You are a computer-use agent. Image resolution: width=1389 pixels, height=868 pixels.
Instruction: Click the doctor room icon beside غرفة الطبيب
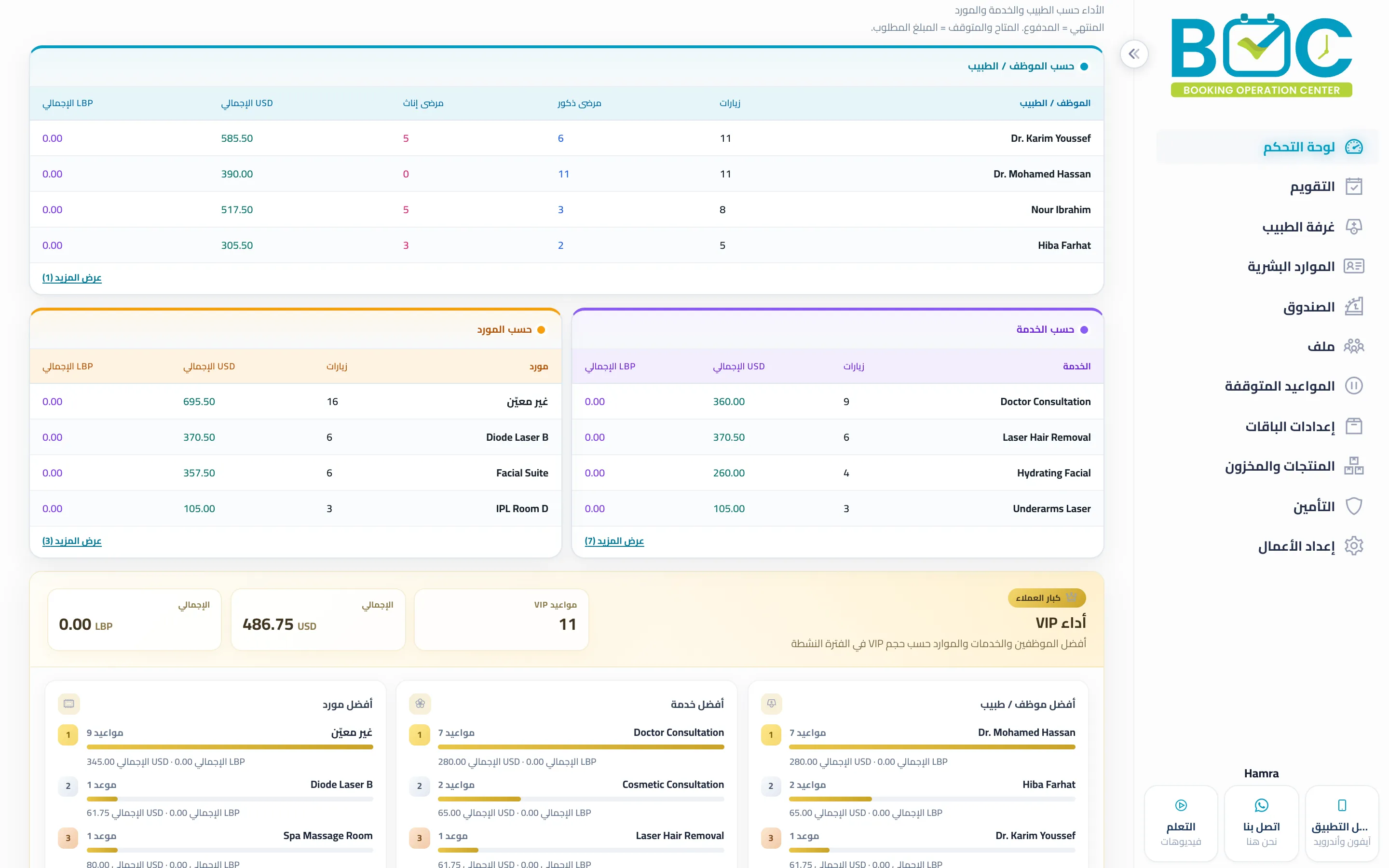pyautogui.click(x=1353, y=227)
